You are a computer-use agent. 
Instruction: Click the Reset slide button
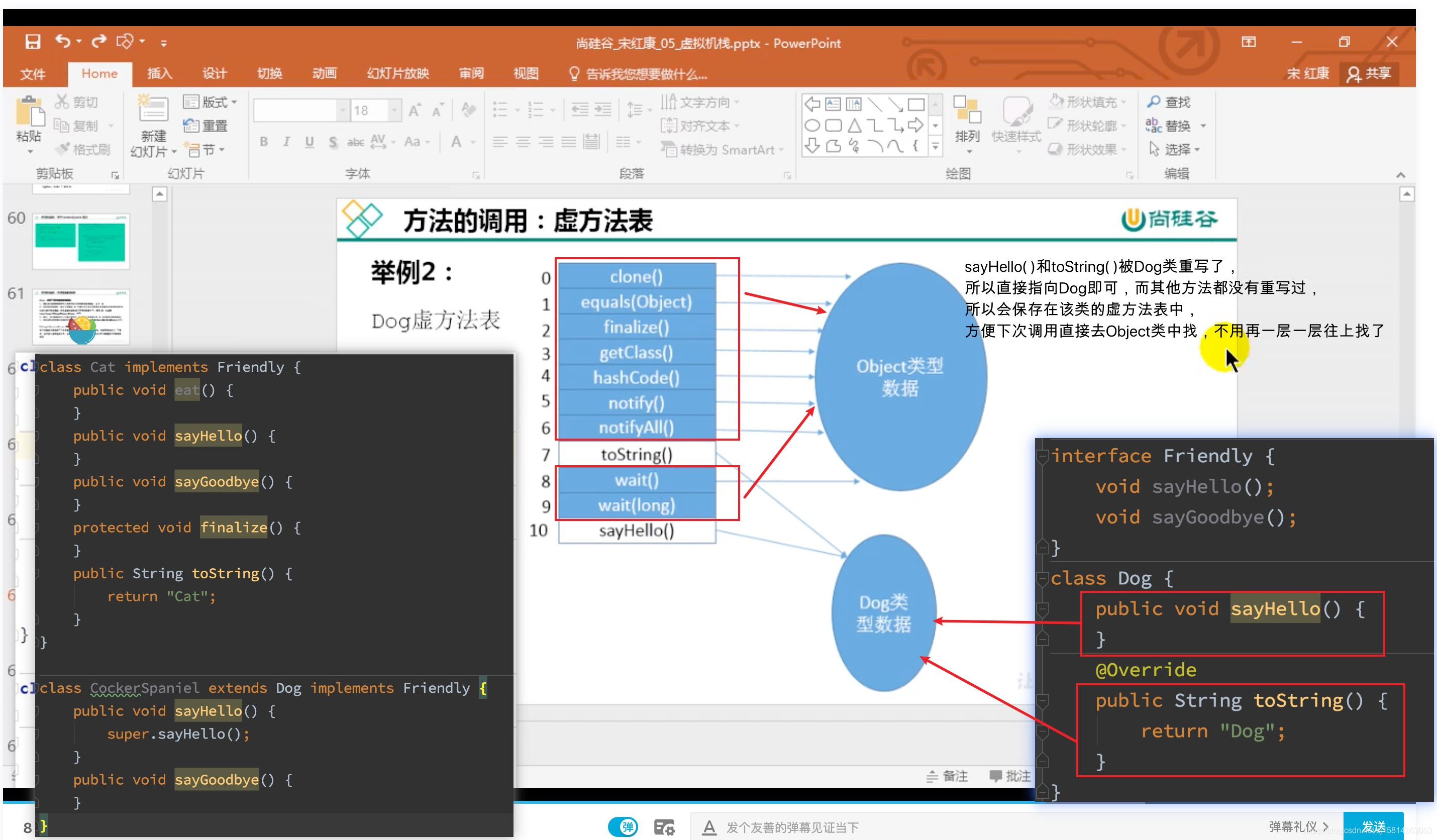[206, 126]
